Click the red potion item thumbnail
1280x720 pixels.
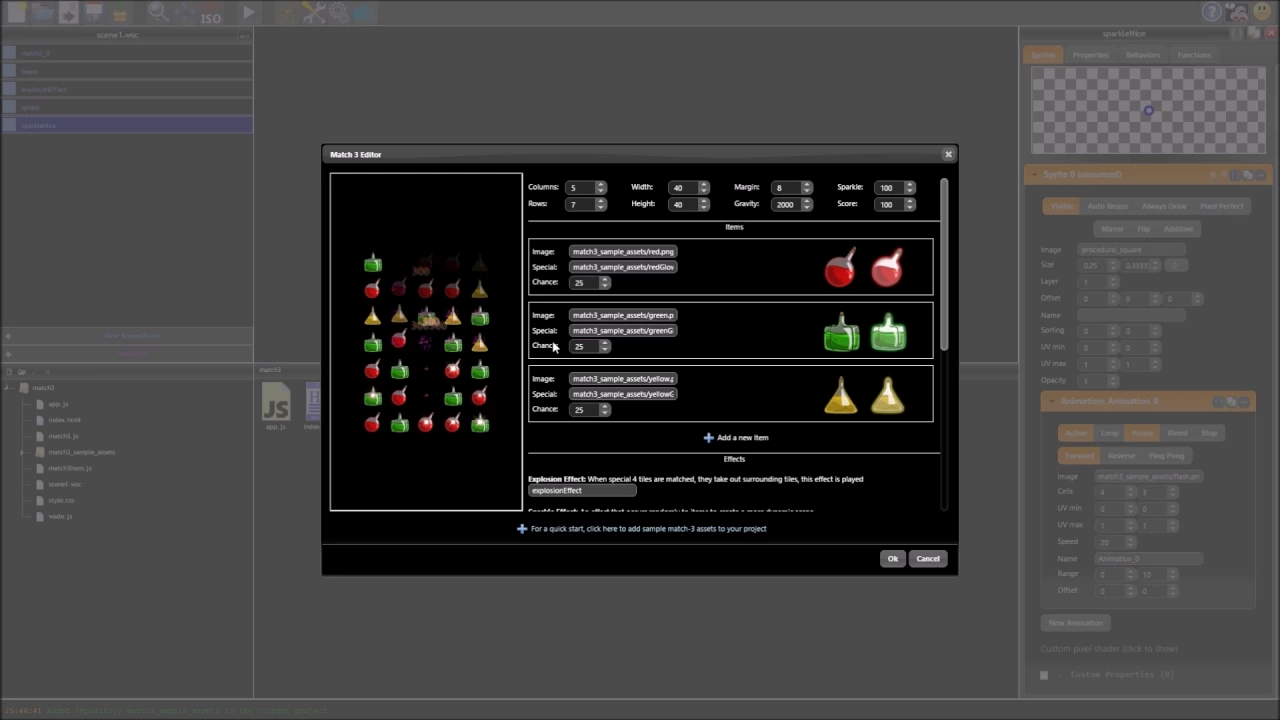(840, 268)
